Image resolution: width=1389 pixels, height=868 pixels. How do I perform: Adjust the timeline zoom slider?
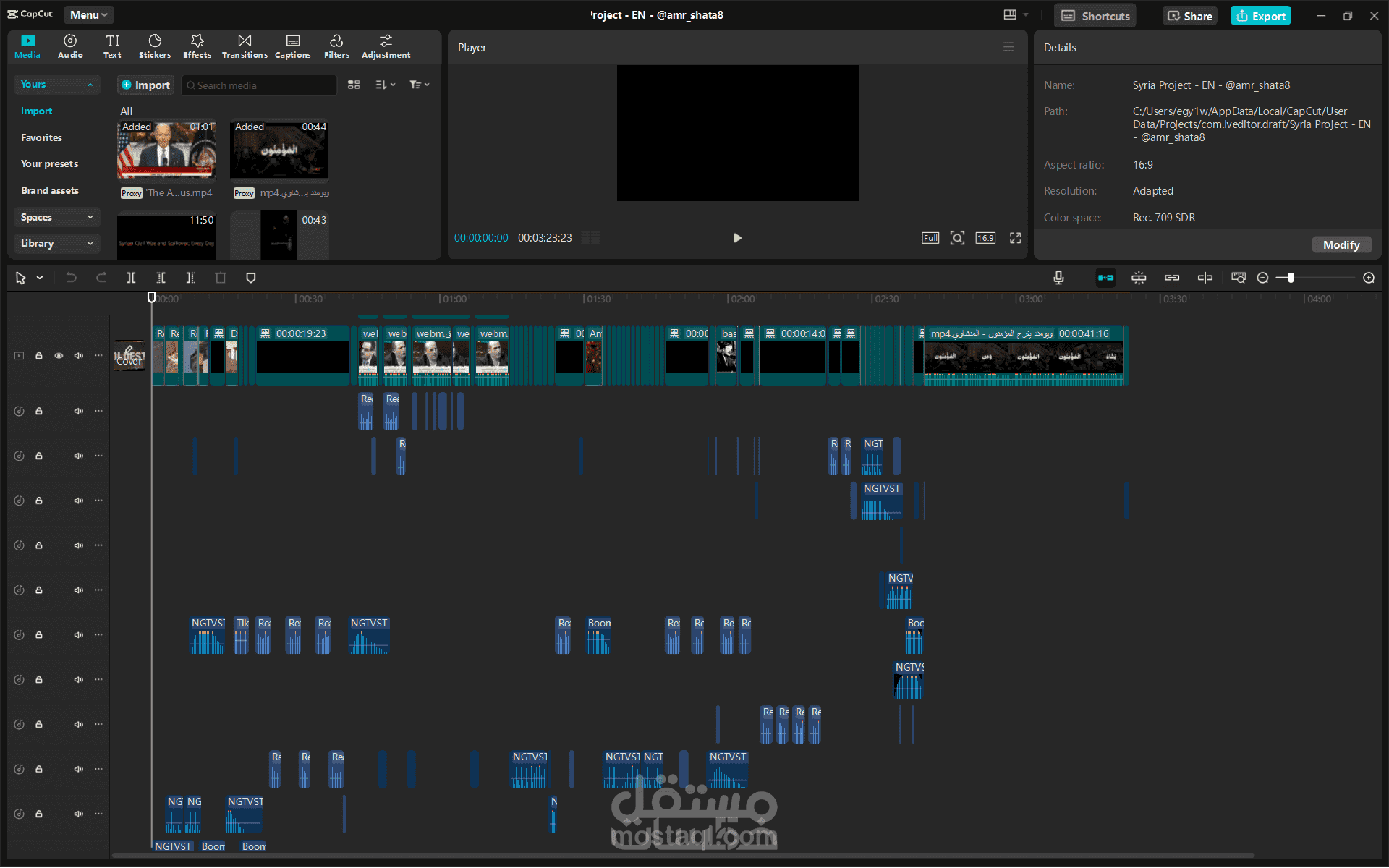click(1291, 278)
